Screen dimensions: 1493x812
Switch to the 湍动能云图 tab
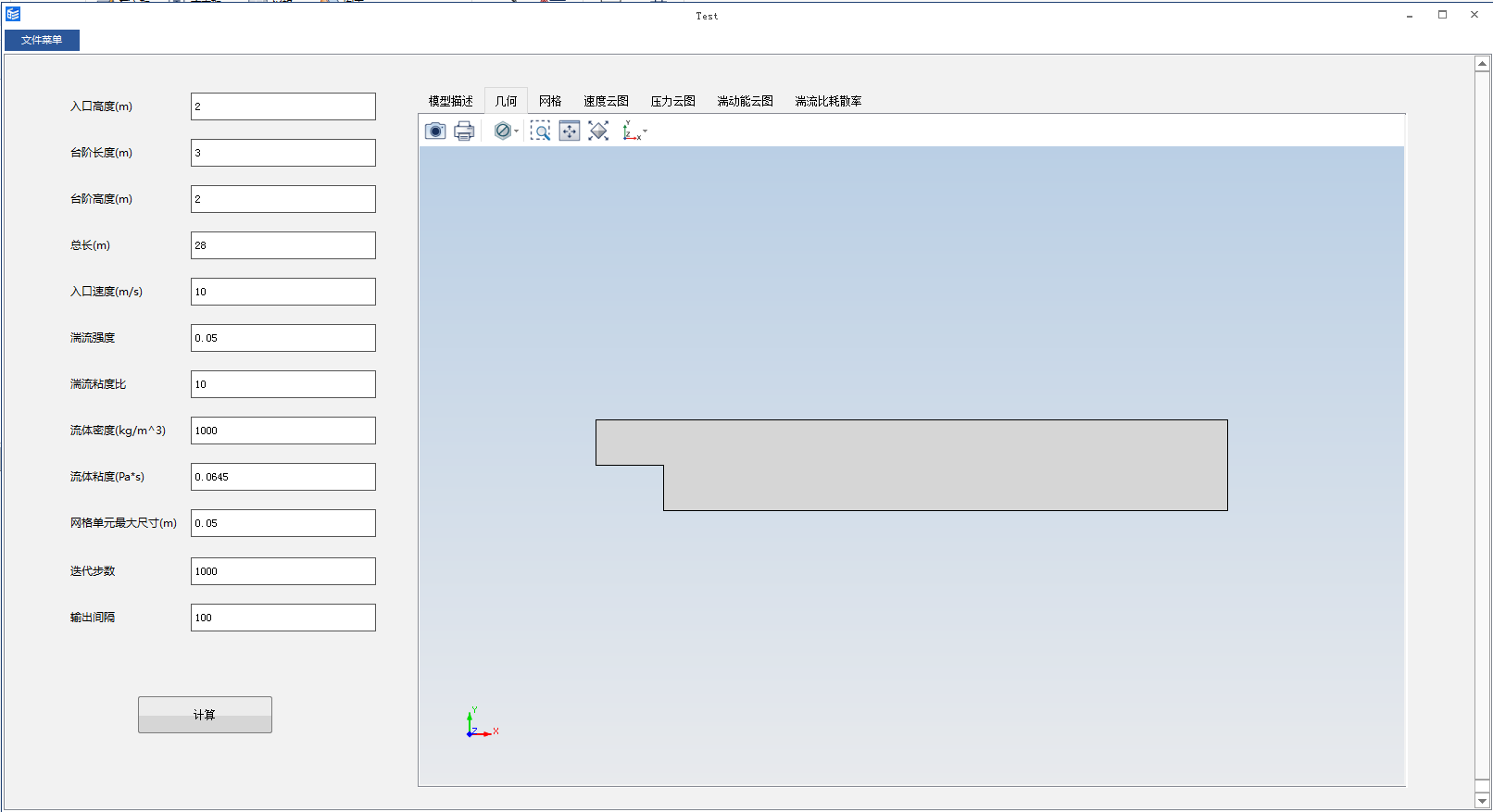coord(745,101)
